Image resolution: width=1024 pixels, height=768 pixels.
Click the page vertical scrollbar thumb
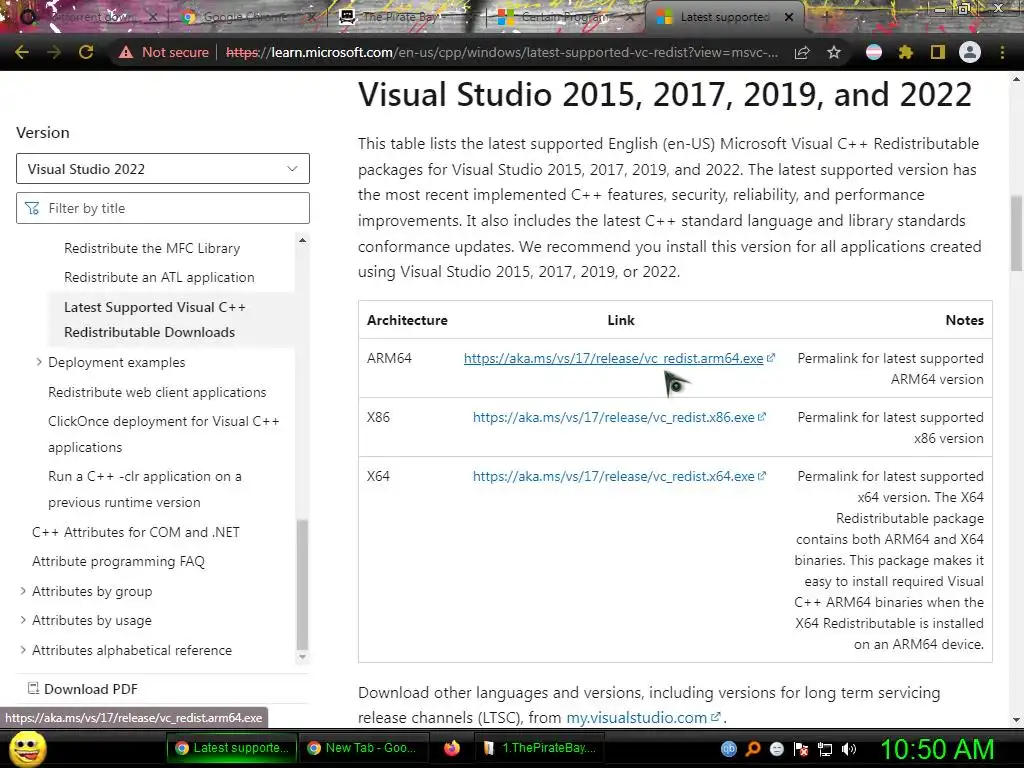pos(1016,232)
